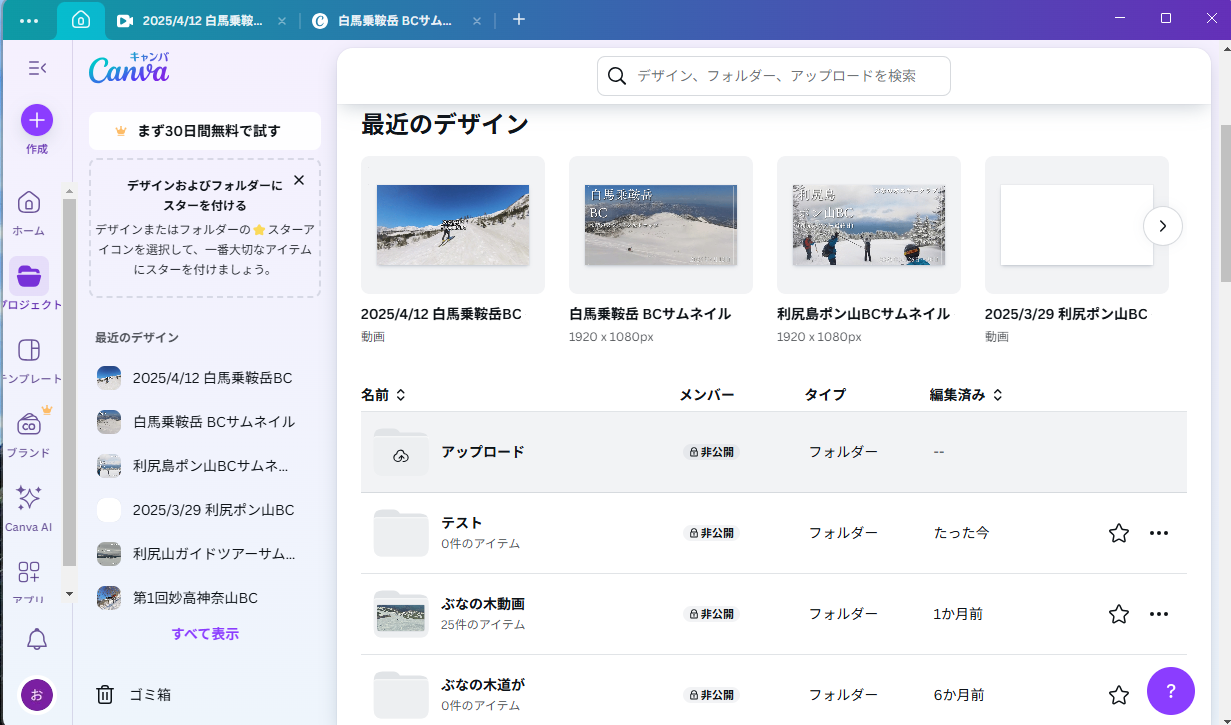The width and height of the screenshot is (1231, 725).
Task: Open Canva AI from sidebar
Action: point(29,498)
